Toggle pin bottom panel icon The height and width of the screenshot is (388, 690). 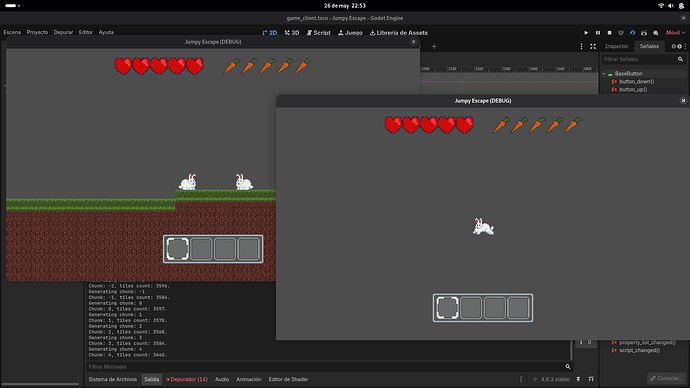point(578,379)
